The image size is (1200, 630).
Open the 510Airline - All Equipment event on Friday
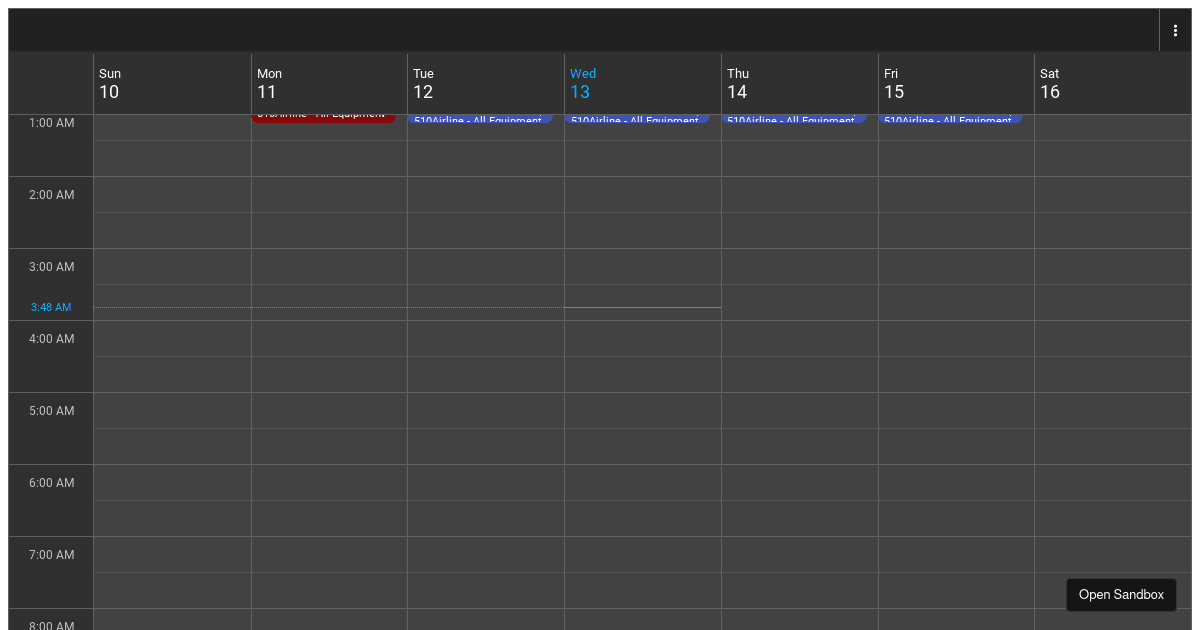click(951, 120)
